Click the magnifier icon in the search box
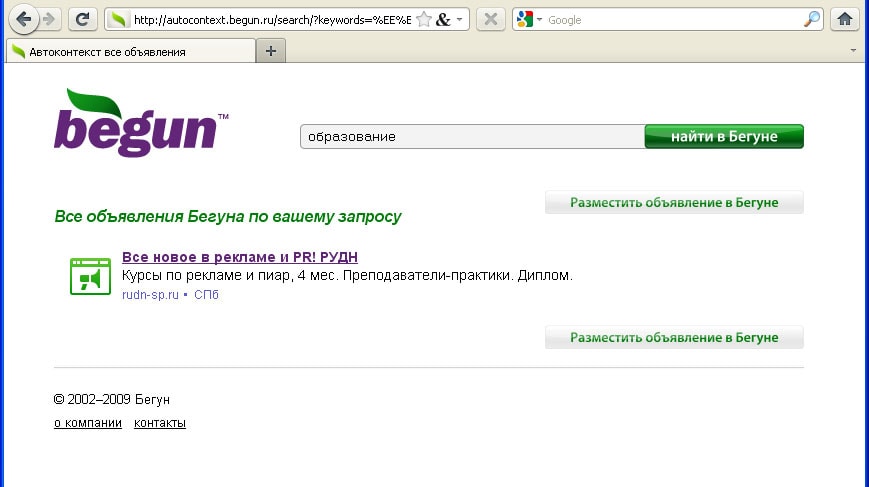The width and height of the screenshot is (869, 487). [811, 19]
